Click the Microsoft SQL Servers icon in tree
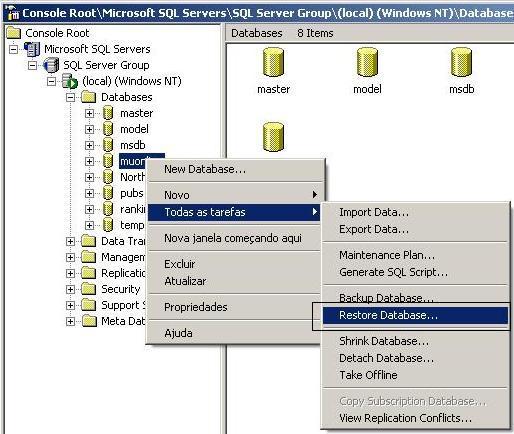This screenshot has height=434, width=514. click(x=32, y=49)
